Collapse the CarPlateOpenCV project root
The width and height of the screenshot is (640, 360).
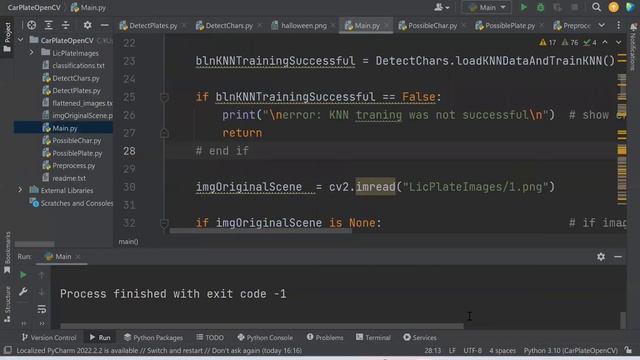pyautogui.click(x=20, y=40)
